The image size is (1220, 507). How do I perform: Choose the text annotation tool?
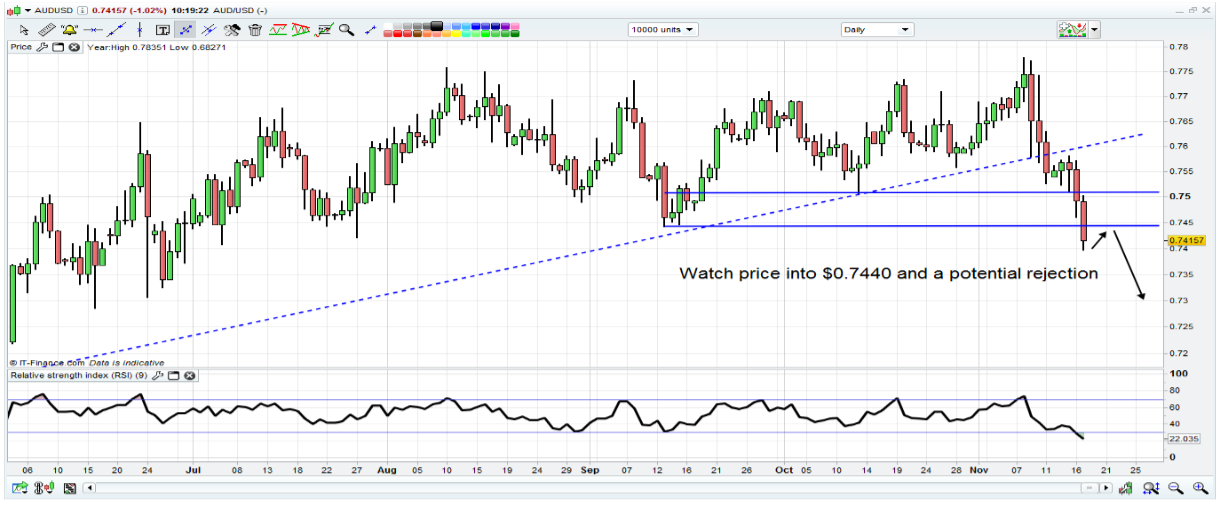(x=162, y=30)
